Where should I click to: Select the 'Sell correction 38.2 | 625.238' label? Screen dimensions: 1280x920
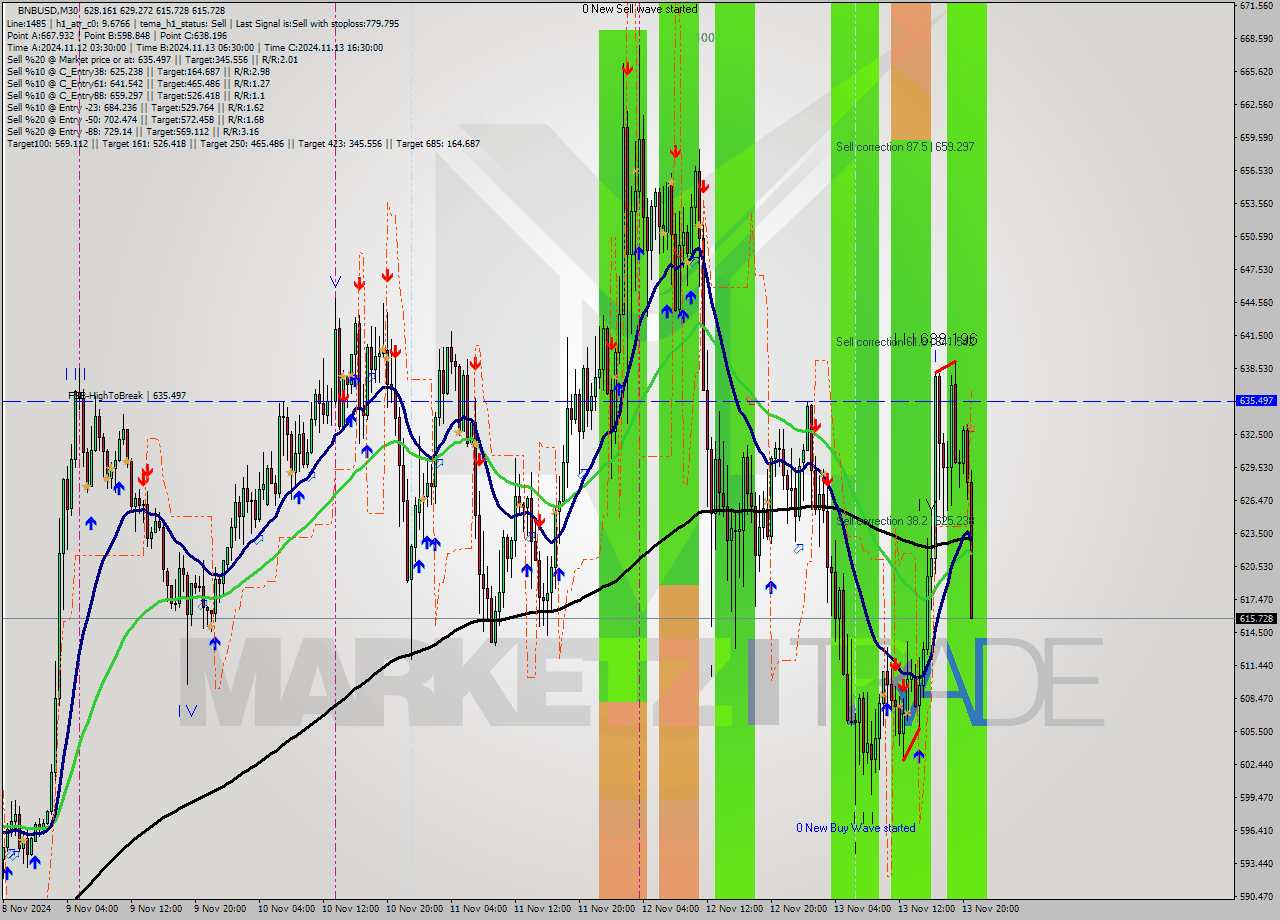905,521
